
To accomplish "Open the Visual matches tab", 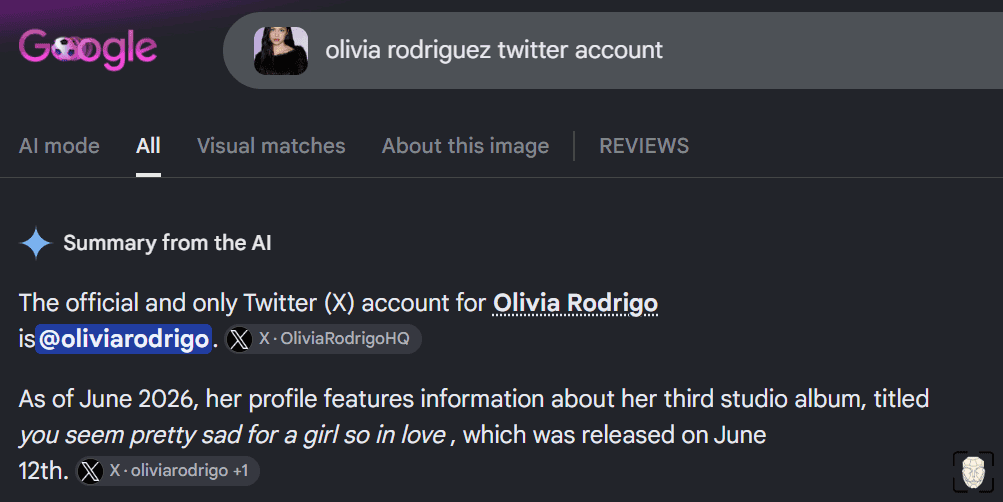I will pos(271,146).
